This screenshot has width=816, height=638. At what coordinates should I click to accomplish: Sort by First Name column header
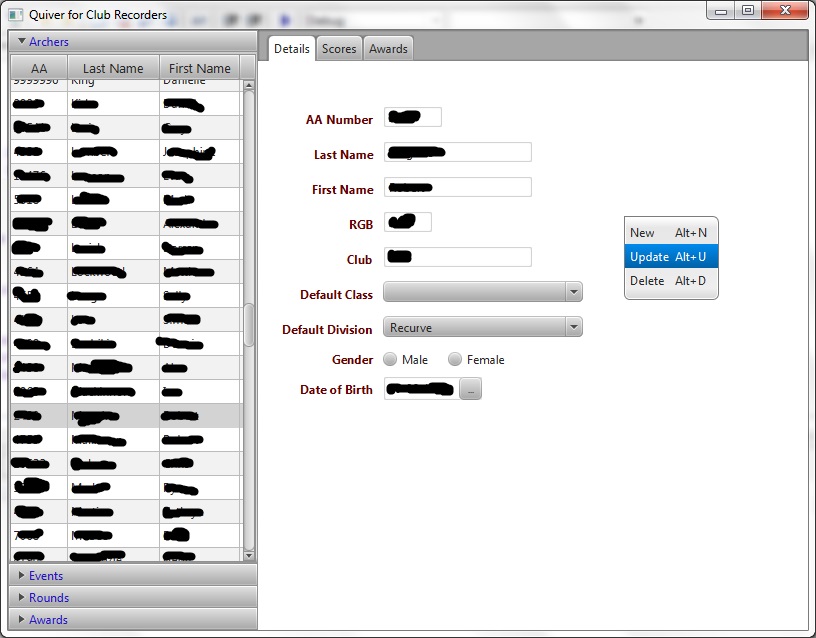[x=199, y=68]
